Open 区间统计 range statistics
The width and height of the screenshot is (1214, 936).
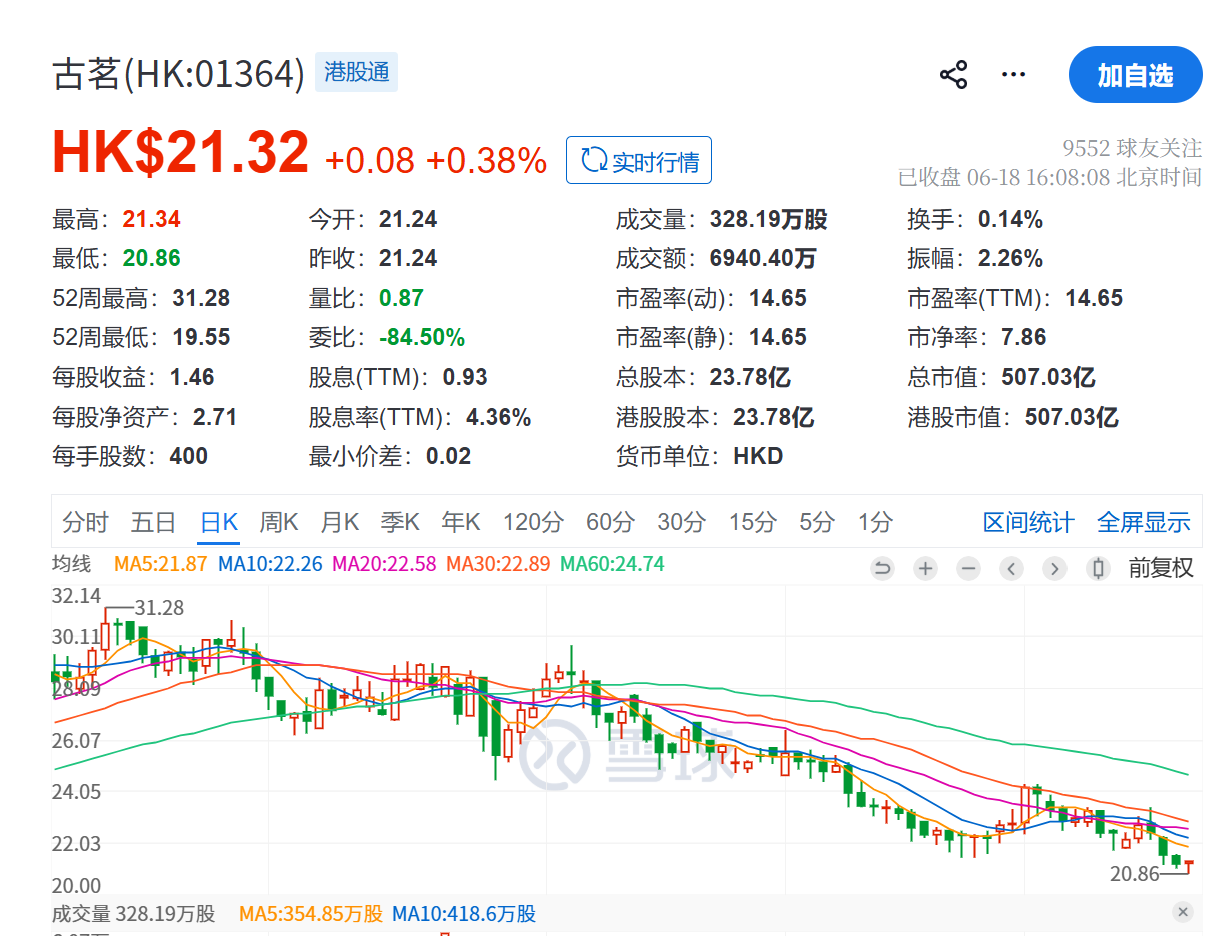click(x=1028, y=522)
